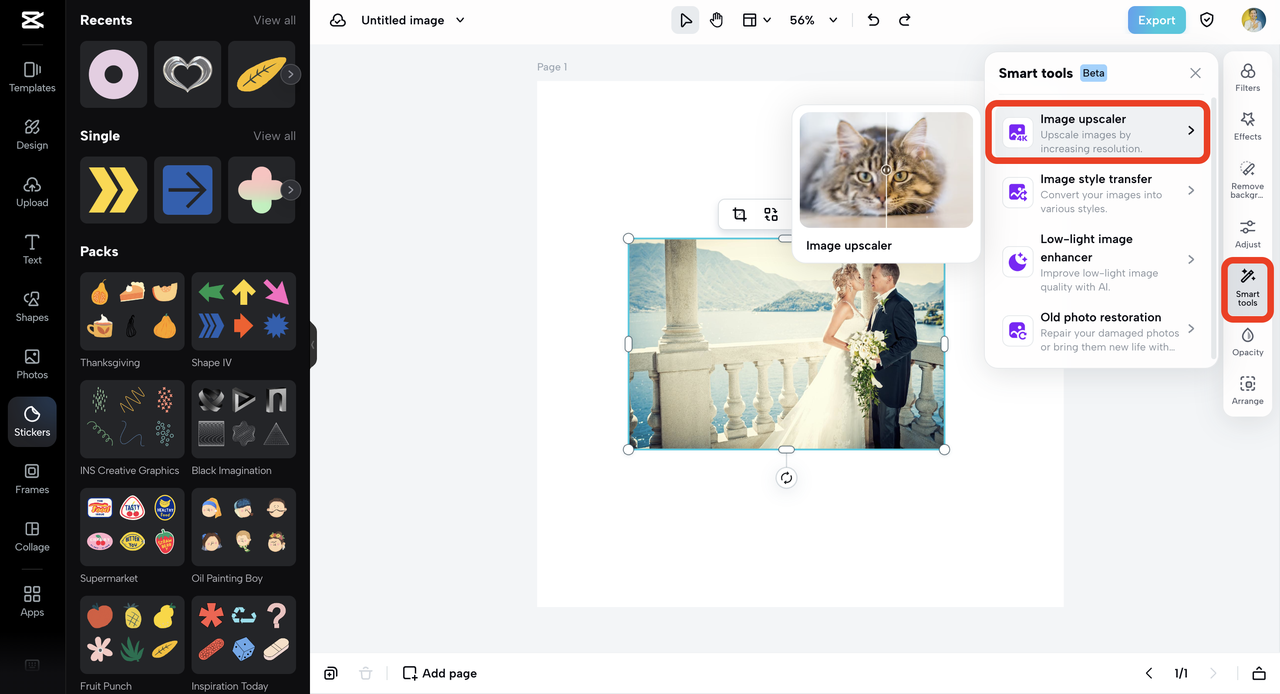This screenshot has width=1280, height=694.
Task: Open the Remove background tool
Action: [x=1248, y=179]
